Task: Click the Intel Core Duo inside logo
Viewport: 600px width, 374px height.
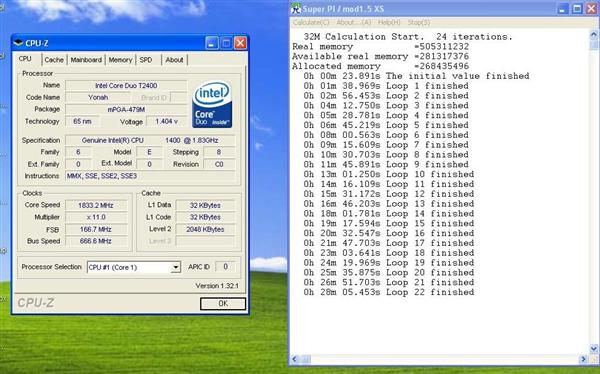Action: coord(212,104)
